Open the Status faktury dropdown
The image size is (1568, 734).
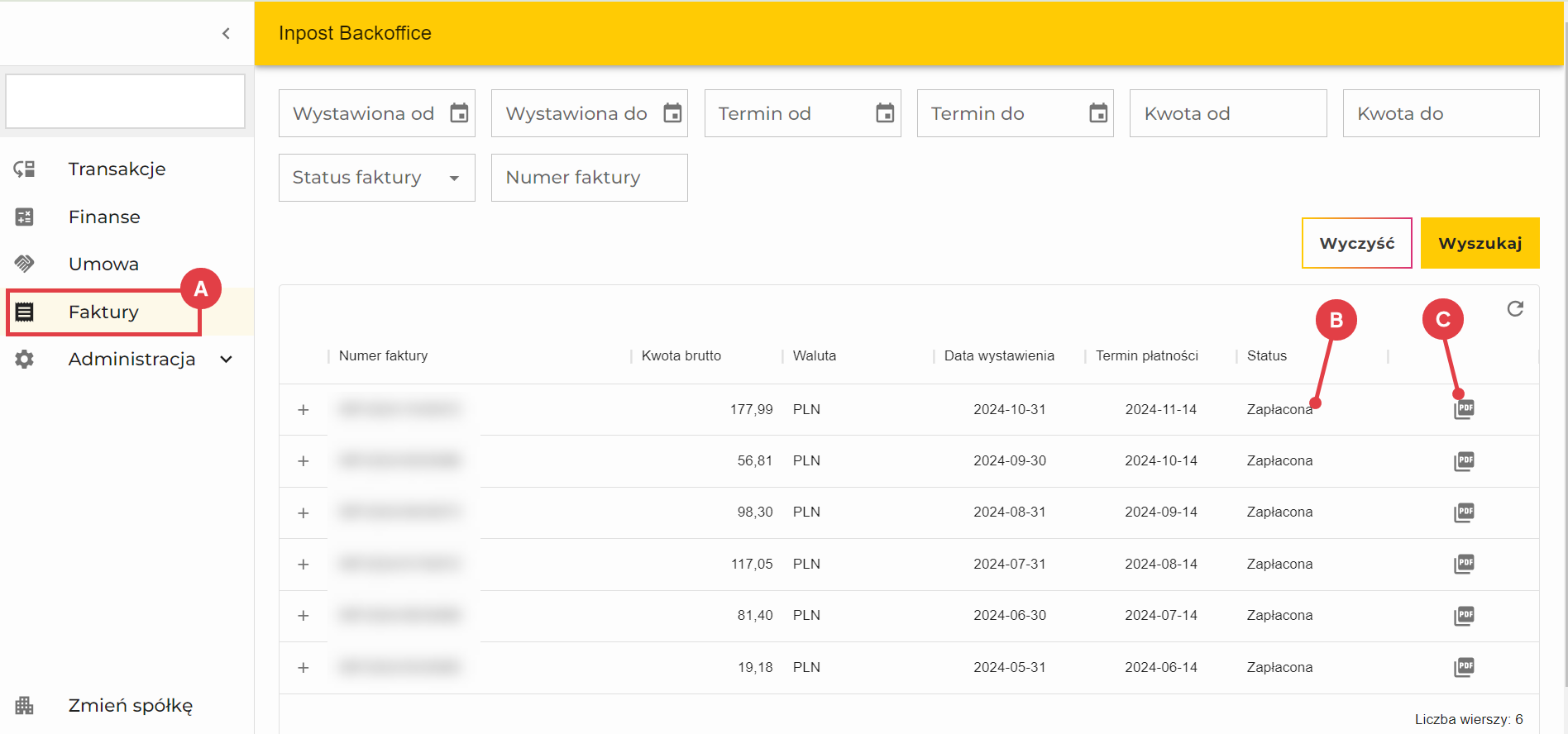point(377,178)
